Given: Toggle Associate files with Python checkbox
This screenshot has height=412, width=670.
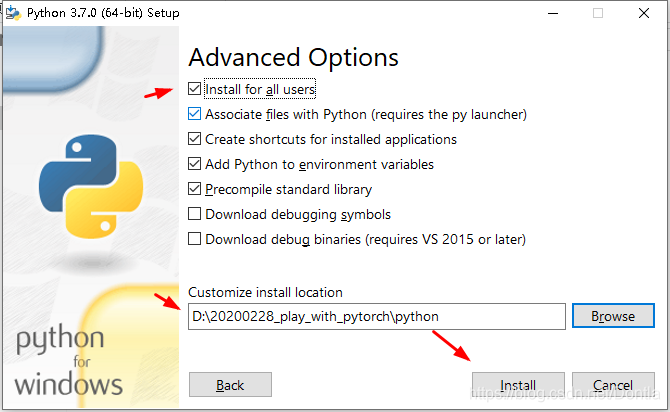Looking at the screenshot, I should (x=194, y=114).
